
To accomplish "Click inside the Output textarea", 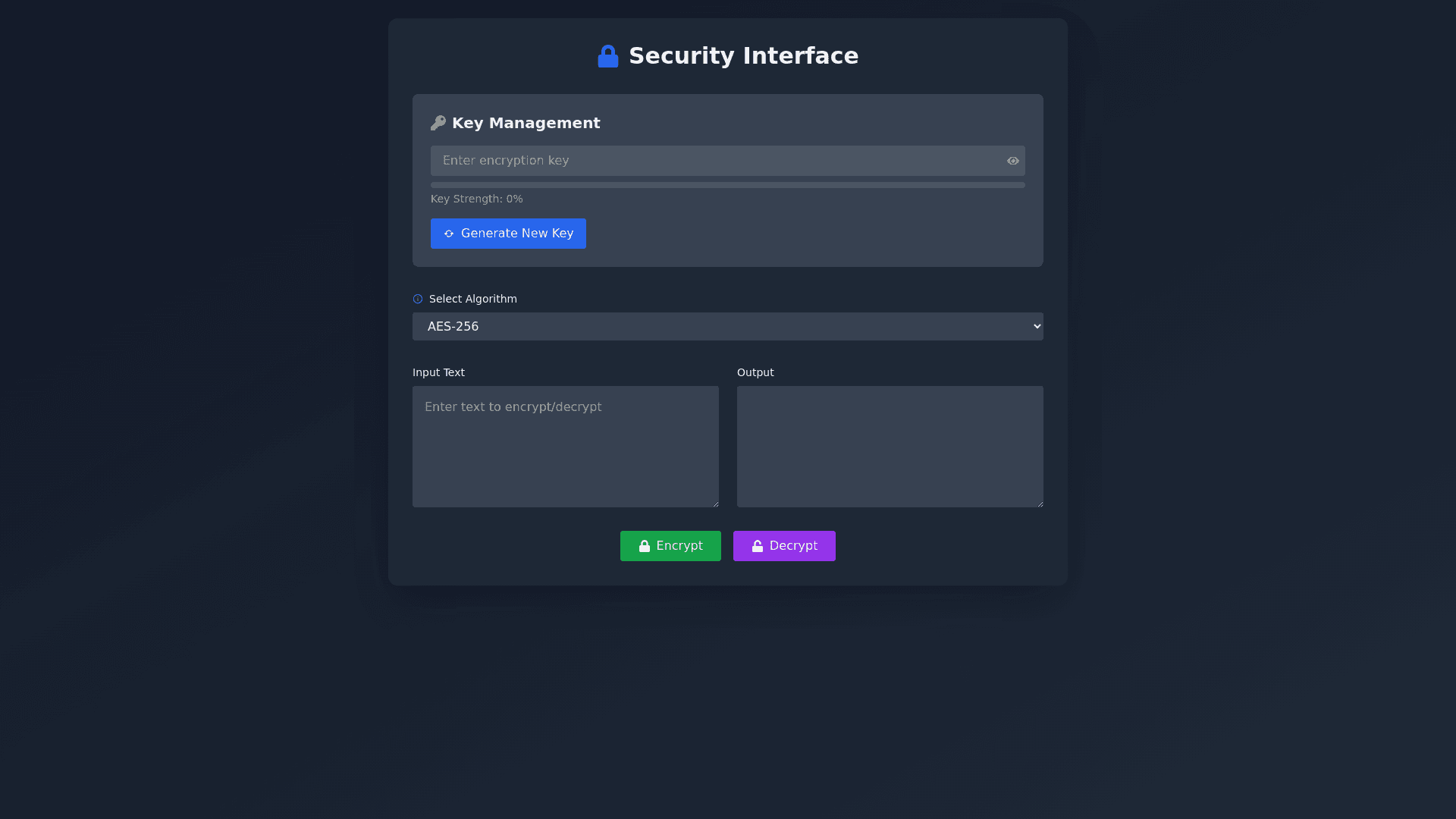I will (890, 447).
